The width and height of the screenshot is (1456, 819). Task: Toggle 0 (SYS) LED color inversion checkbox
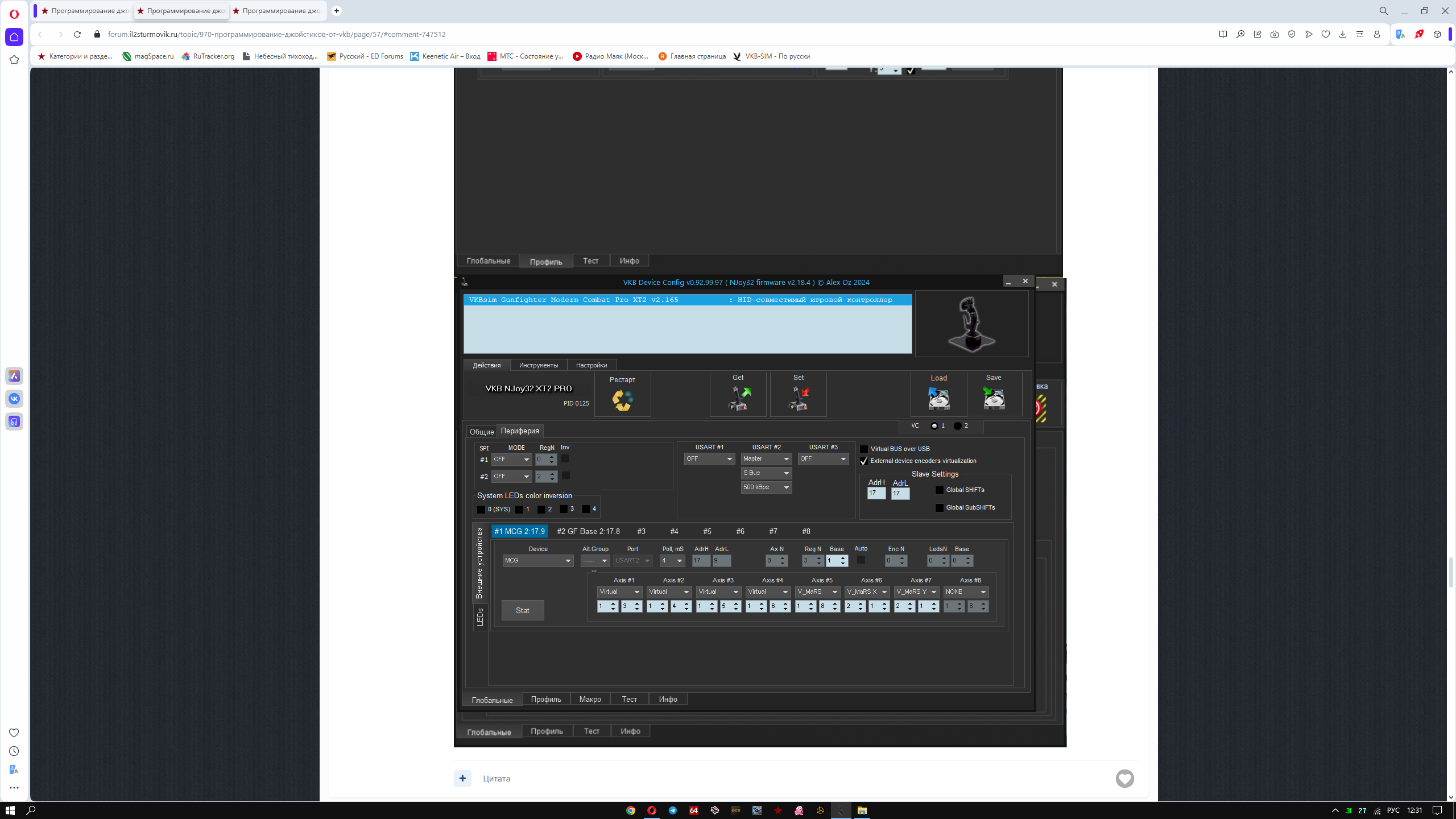[x=481, y=509]
